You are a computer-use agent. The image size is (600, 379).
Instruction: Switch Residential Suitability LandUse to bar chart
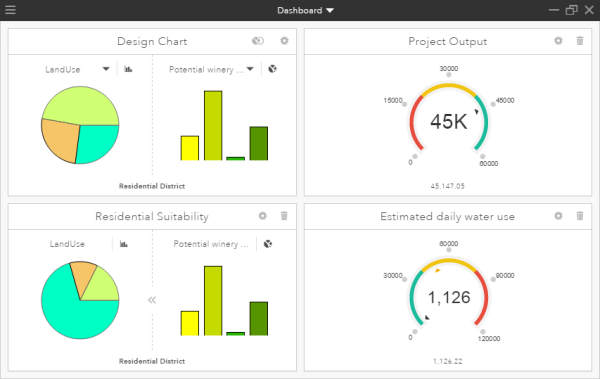point(124,244)
